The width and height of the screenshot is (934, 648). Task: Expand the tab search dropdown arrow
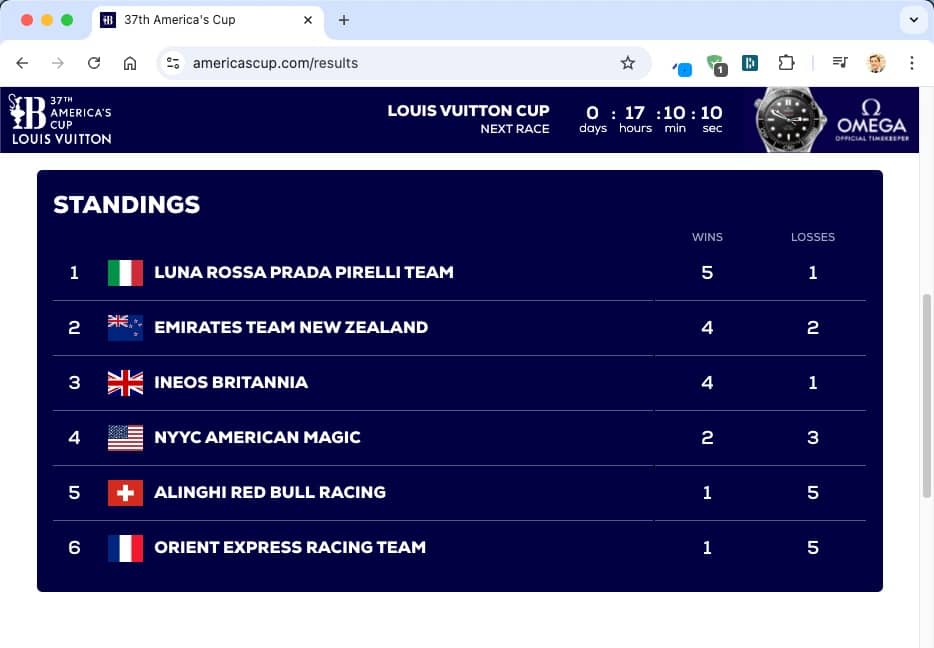point(912,20)
